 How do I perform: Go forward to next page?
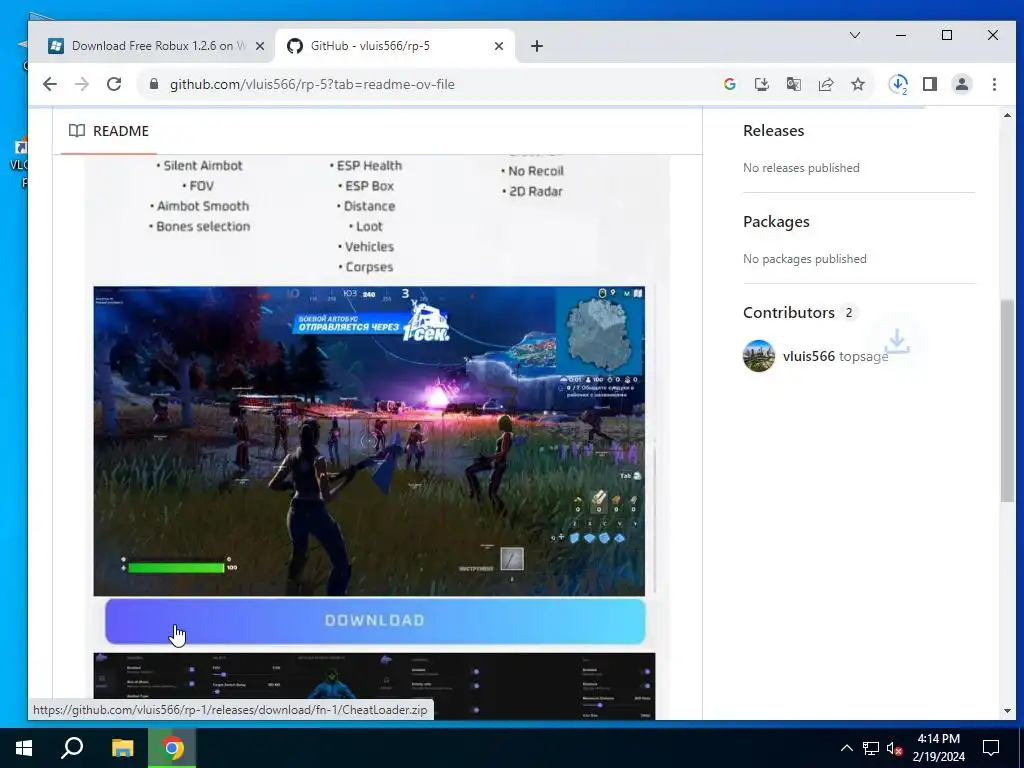coord(82,84)
